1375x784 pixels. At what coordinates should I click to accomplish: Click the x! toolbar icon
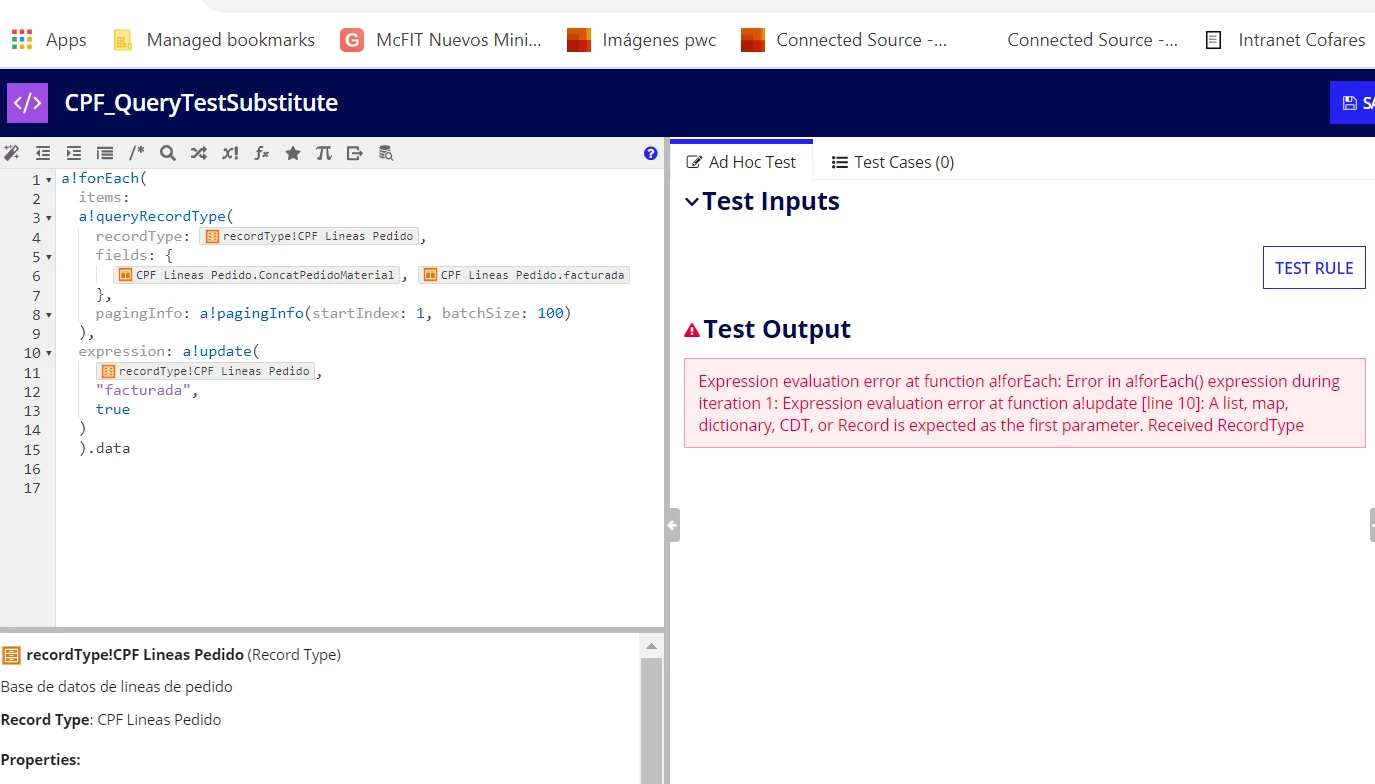click(x=230, y=153)
